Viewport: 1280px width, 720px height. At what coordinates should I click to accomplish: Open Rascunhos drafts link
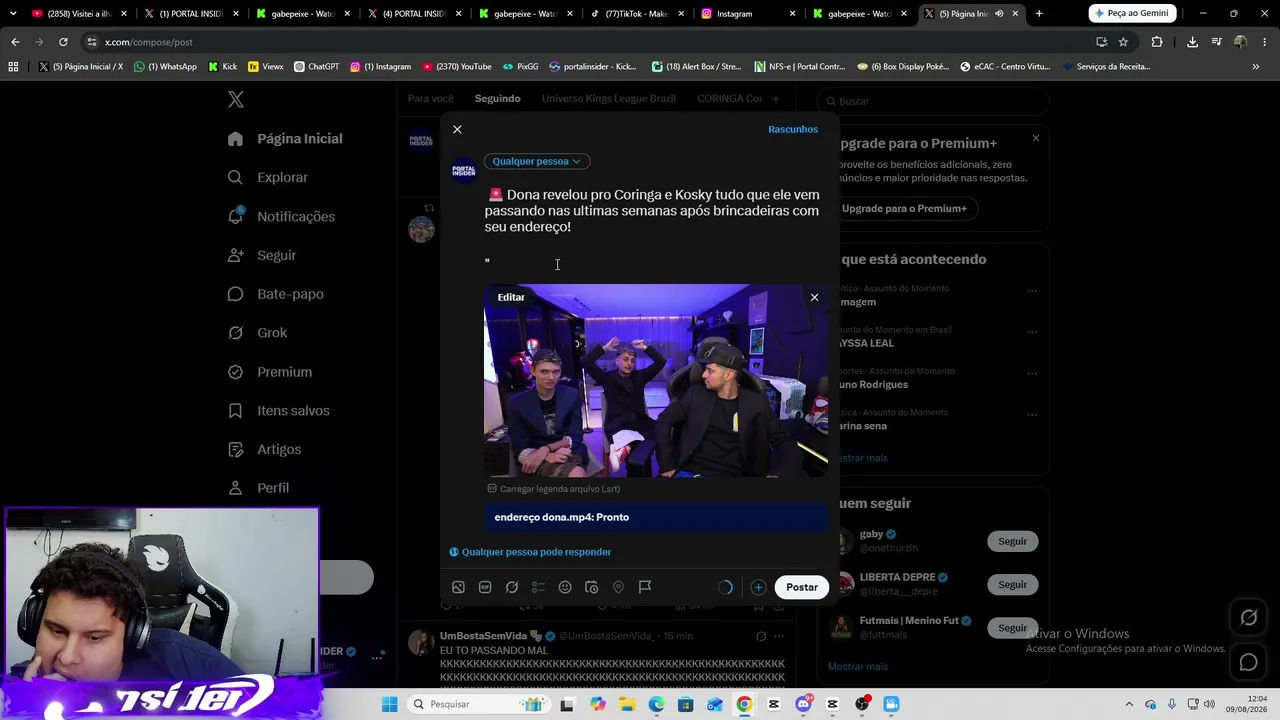pyautogui.click(x=793, y=129)
